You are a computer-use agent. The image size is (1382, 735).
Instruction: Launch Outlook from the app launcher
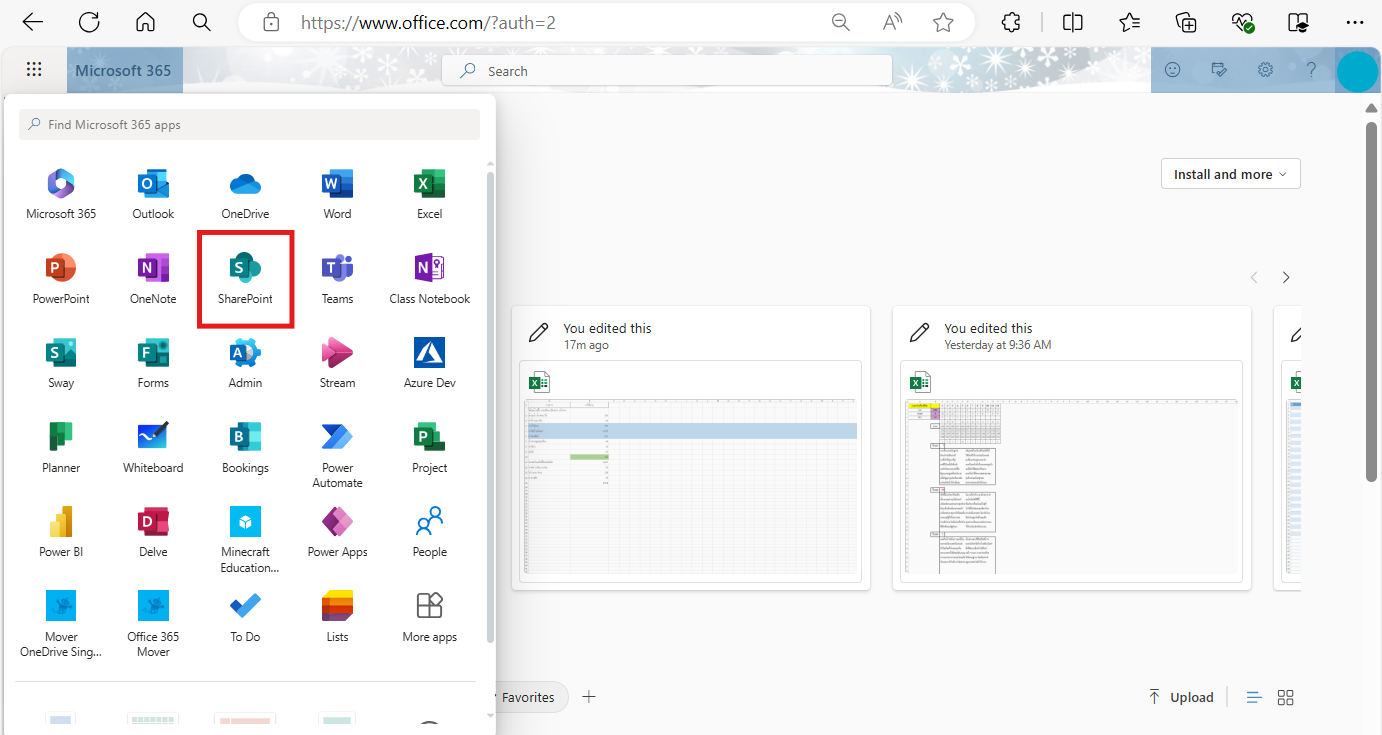pyautogui.click(x=153, y=194)
